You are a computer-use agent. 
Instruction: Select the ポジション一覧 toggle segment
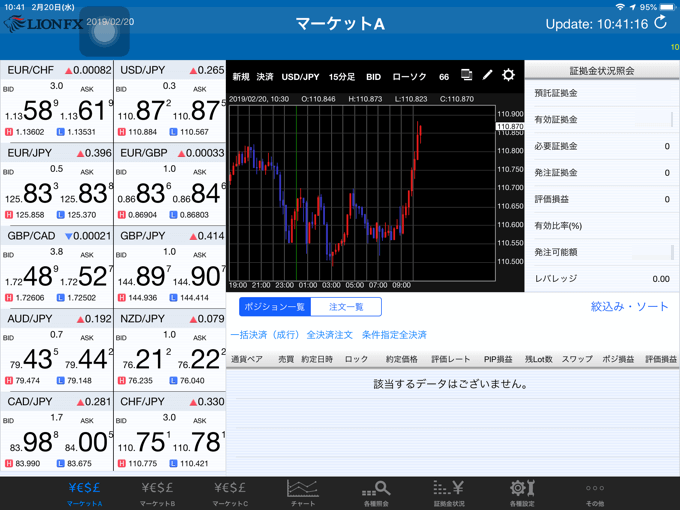[275, 307]
